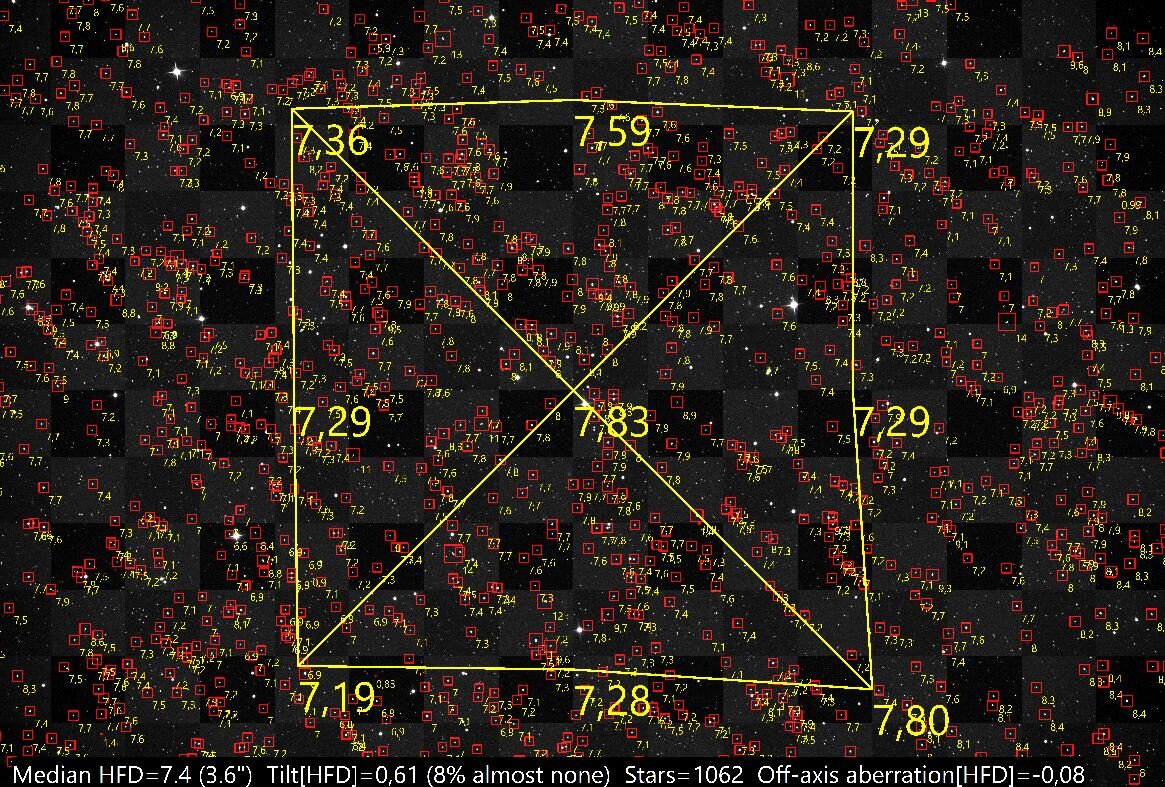Click the large HFD value 7,80
This screenshot has height=787, width=1165.
point(912,720)
